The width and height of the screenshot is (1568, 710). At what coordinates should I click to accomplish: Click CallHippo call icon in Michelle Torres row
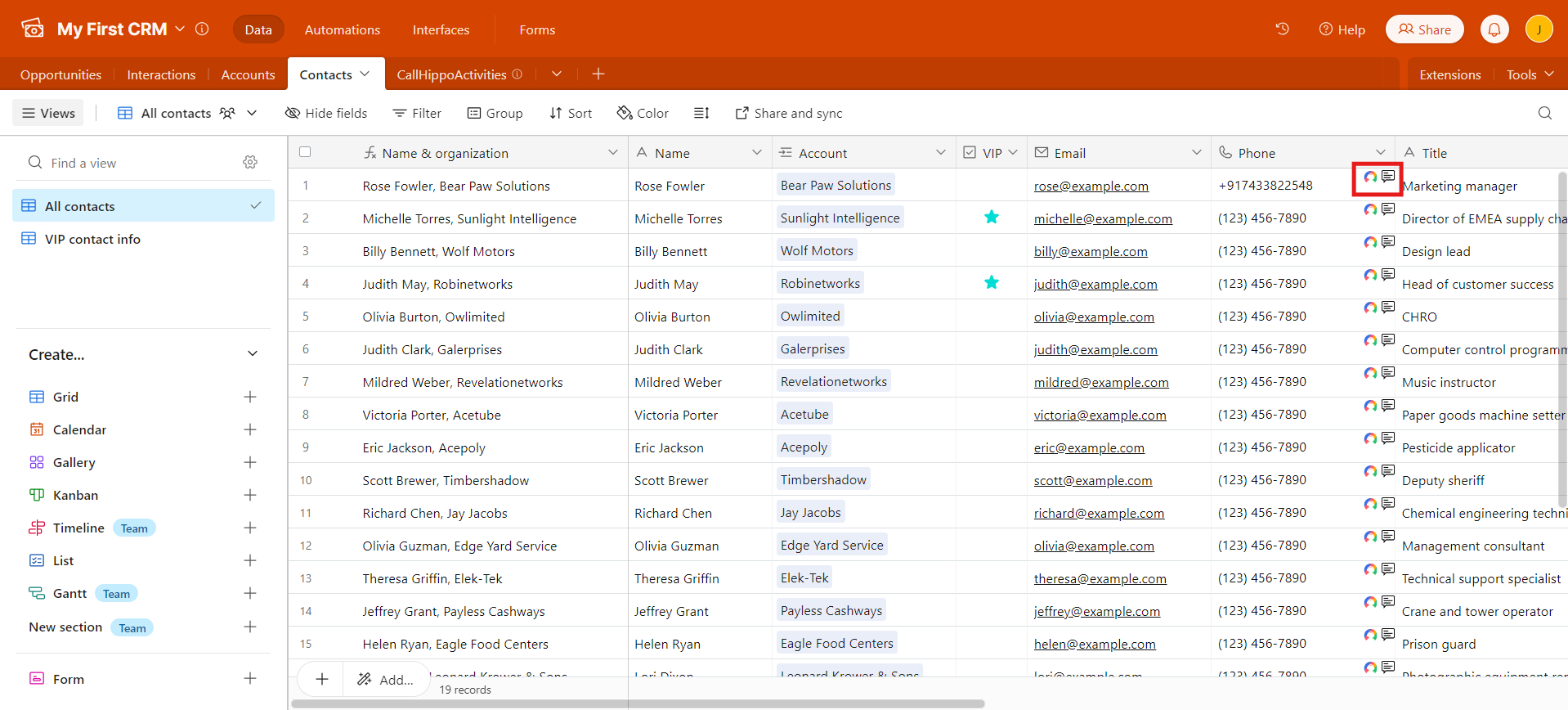(1370, 209)
